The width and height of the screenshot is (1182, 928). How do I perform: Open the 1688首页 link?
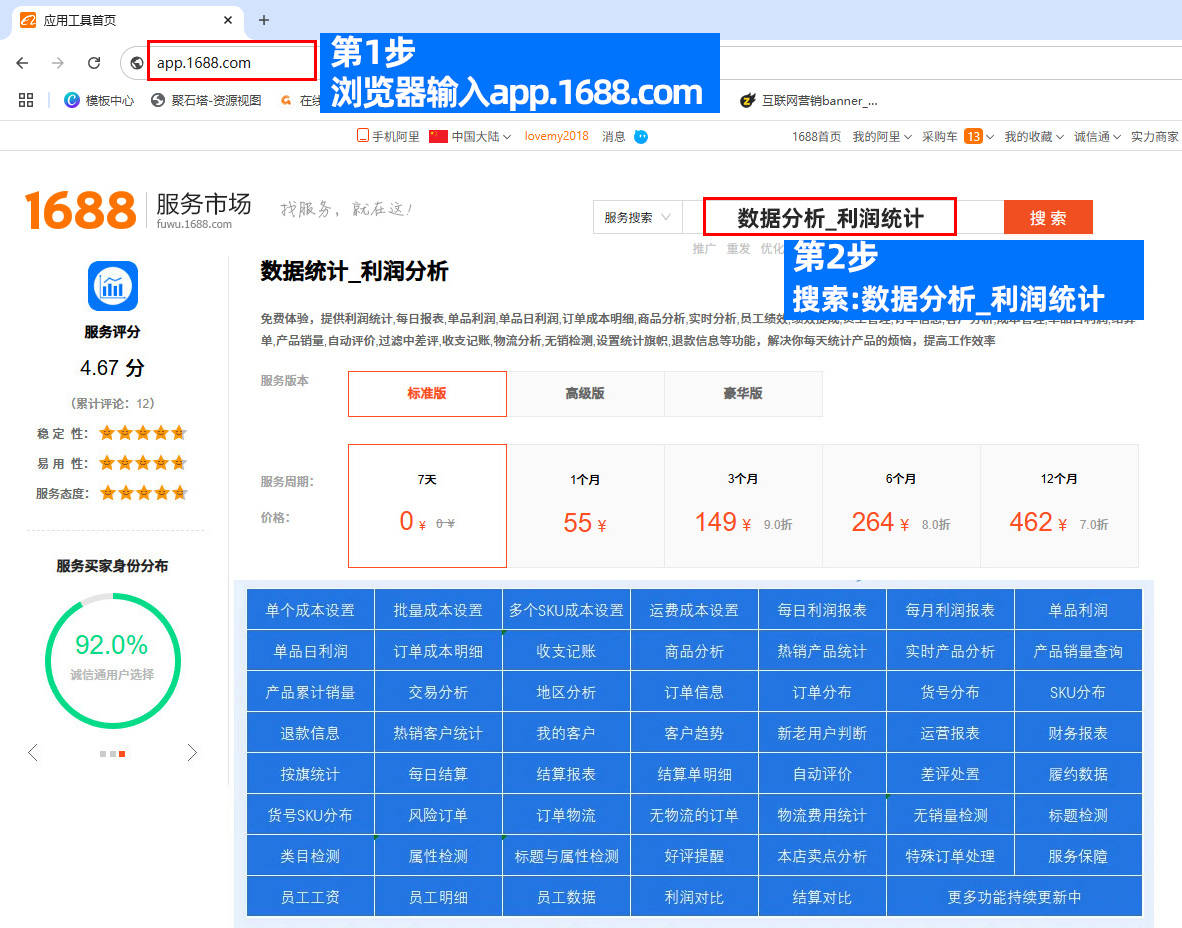[816, 136]
